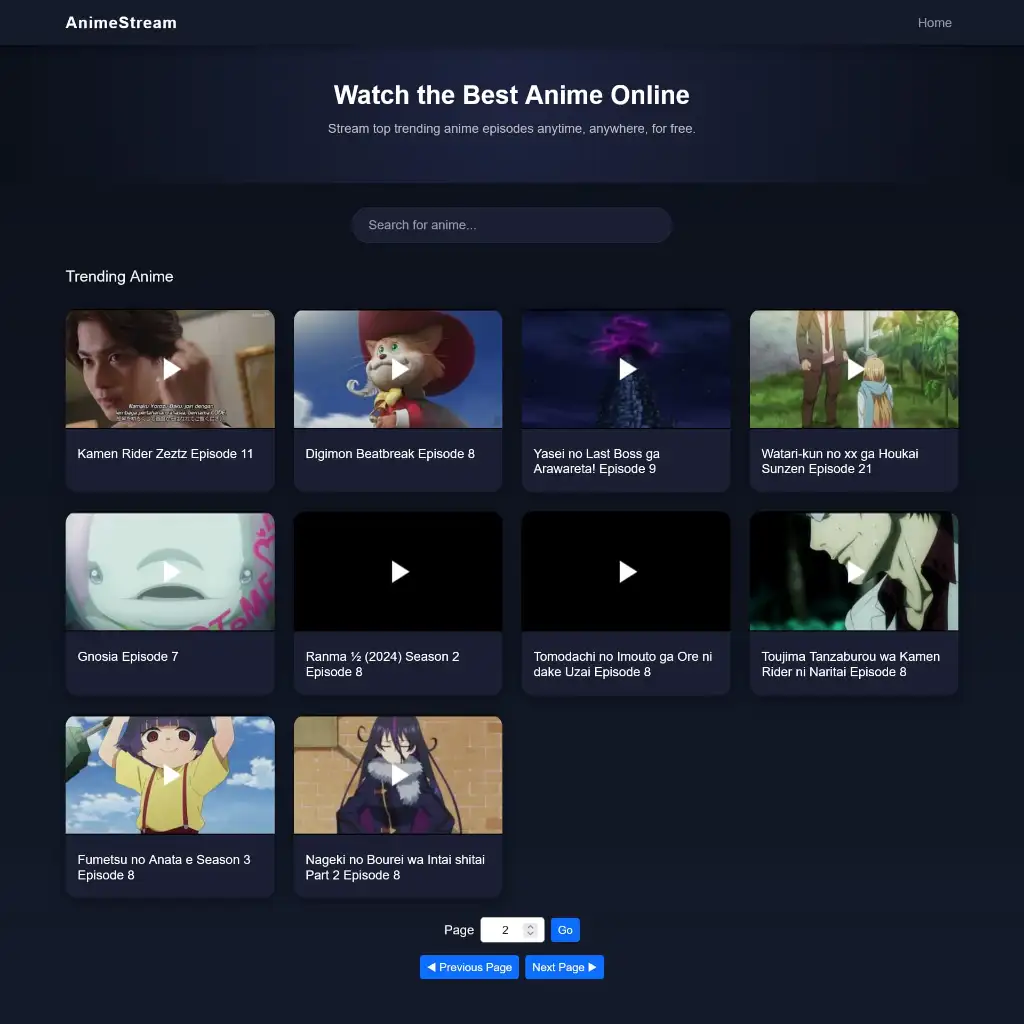Image resolution: width=1024 pixels, height=1024 pixels.
Task: Open Digimon Beatbreak Episode 8 title
Action: pos(390,454)
